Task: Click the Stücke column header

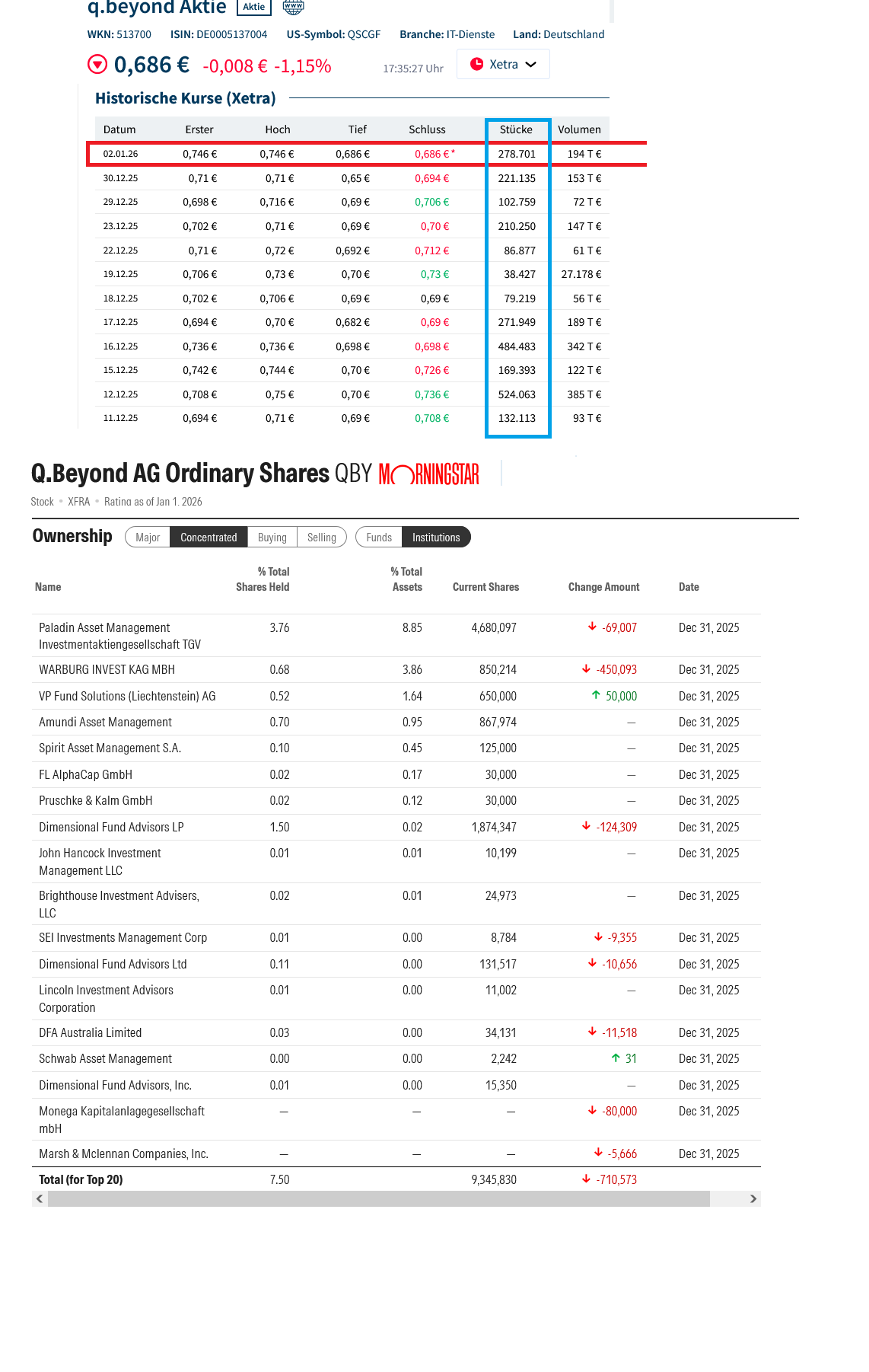Action: point(516,129)
